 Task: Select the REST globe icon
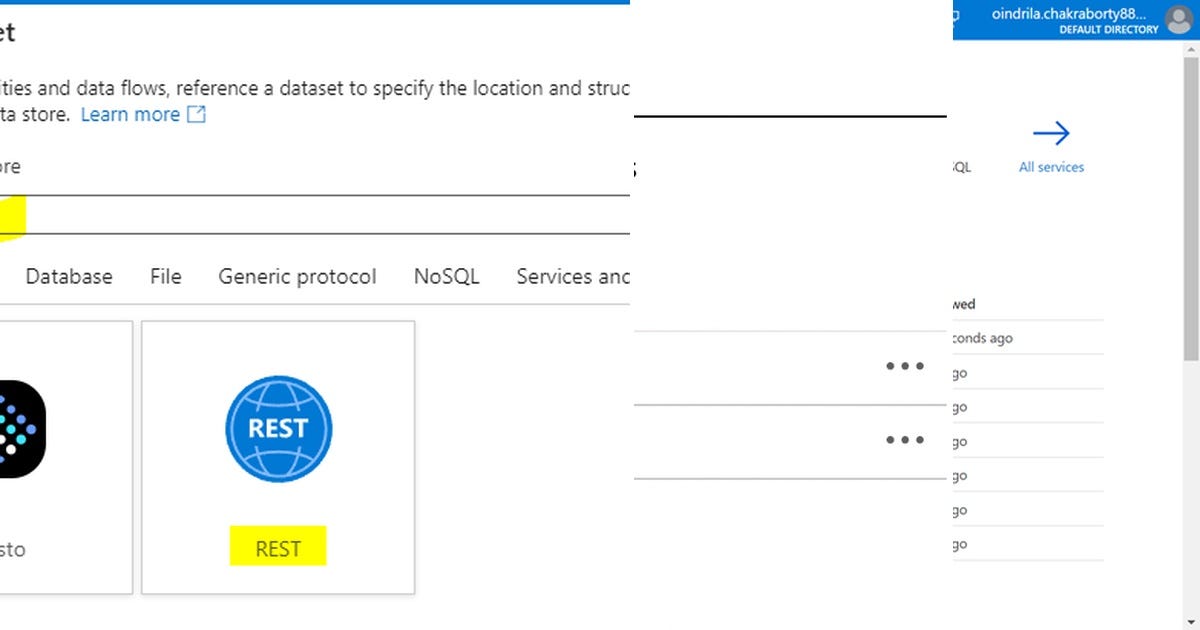(x=278, y=429)
